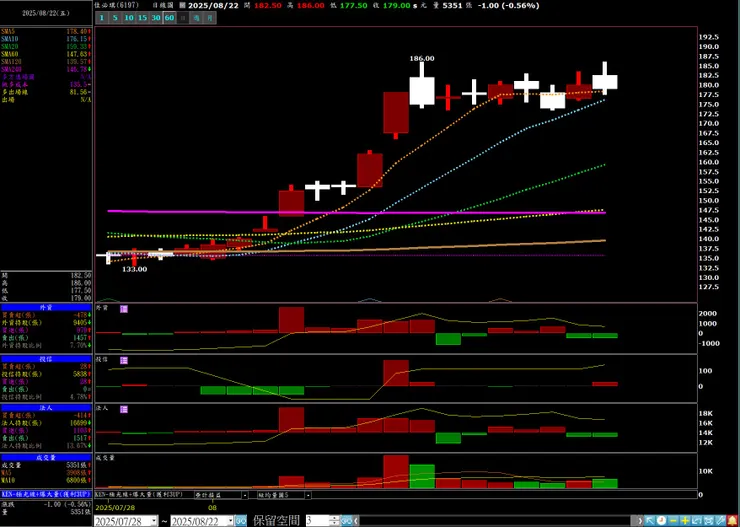
Task: Select the 1-minute timeframe button
Action: point(101,18)
